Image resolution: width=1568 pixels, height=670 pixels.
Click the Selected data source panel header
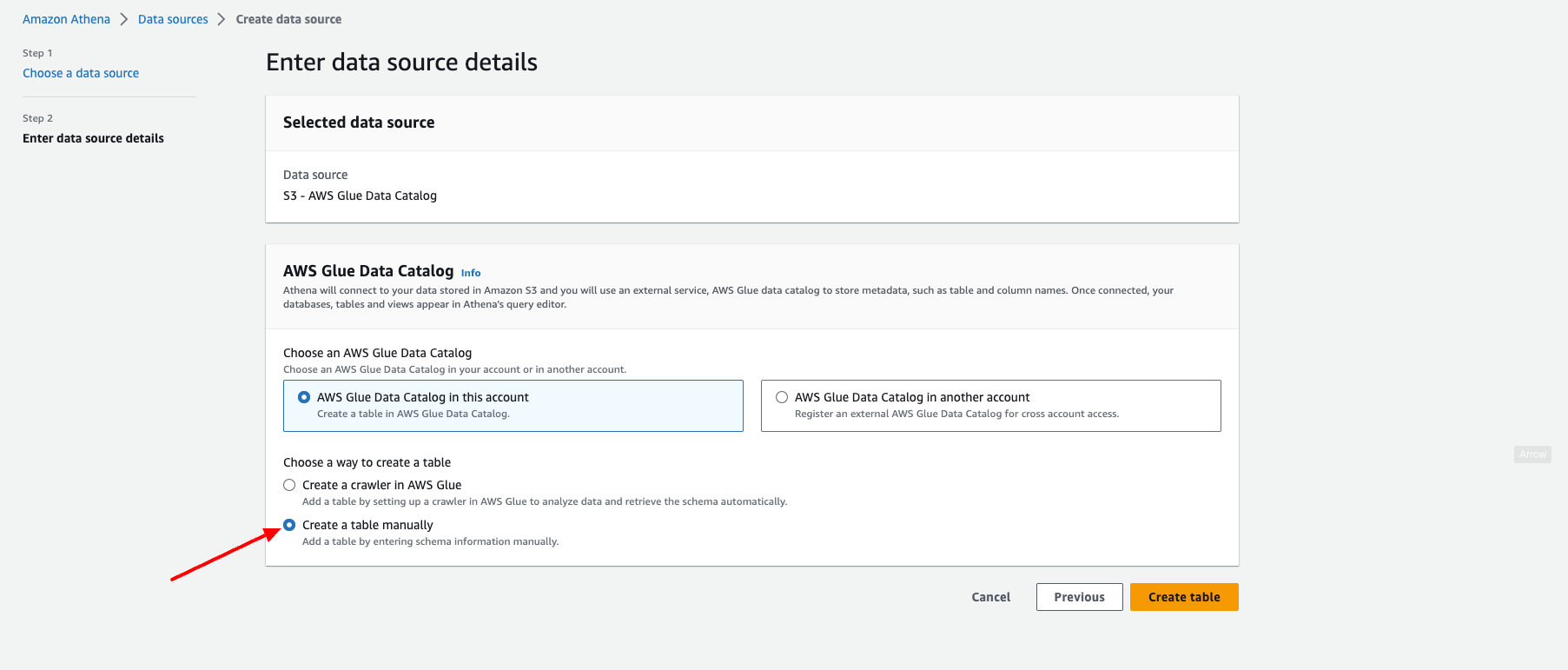pos(359,123)
